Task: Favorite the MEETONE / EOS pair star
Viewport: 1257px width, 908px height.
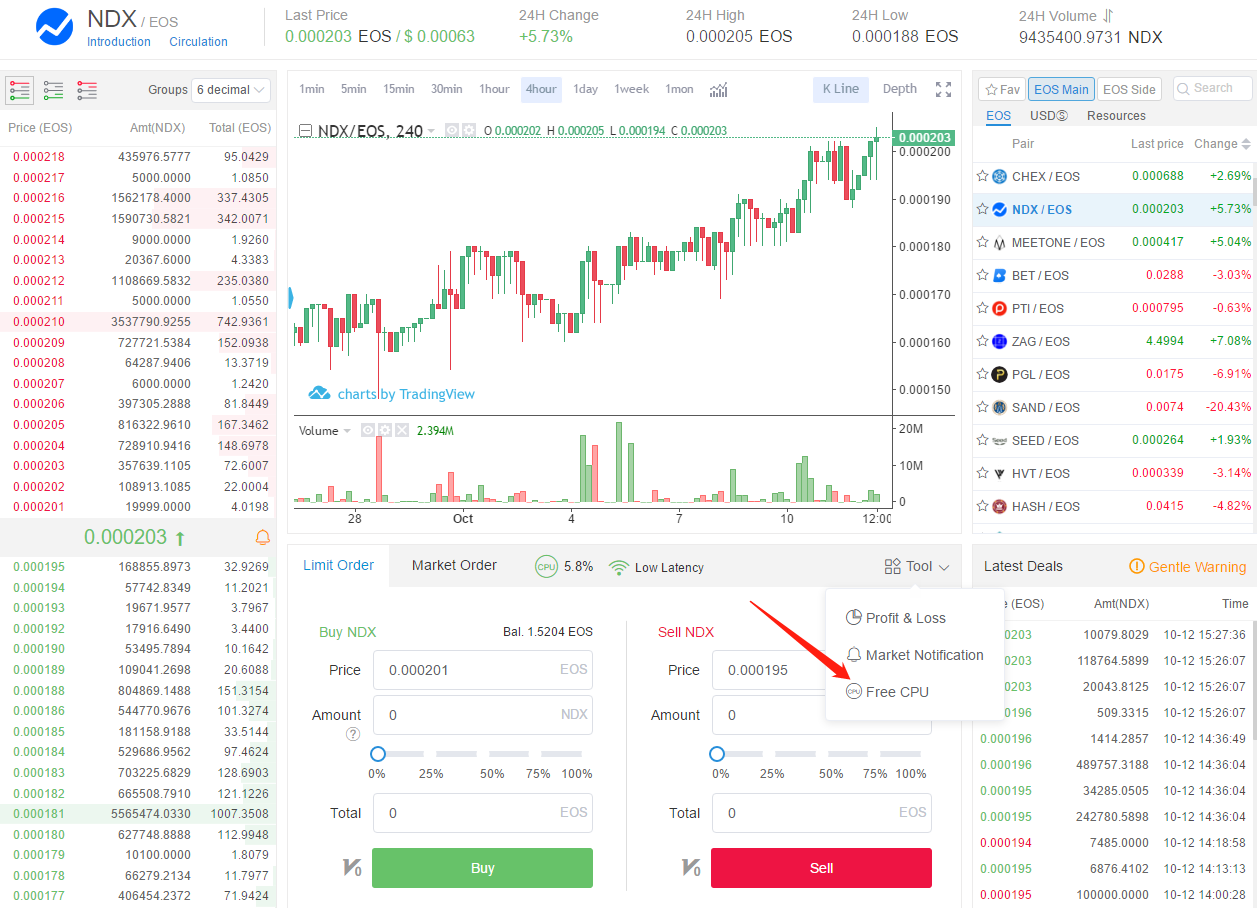Action: point(983,242)
